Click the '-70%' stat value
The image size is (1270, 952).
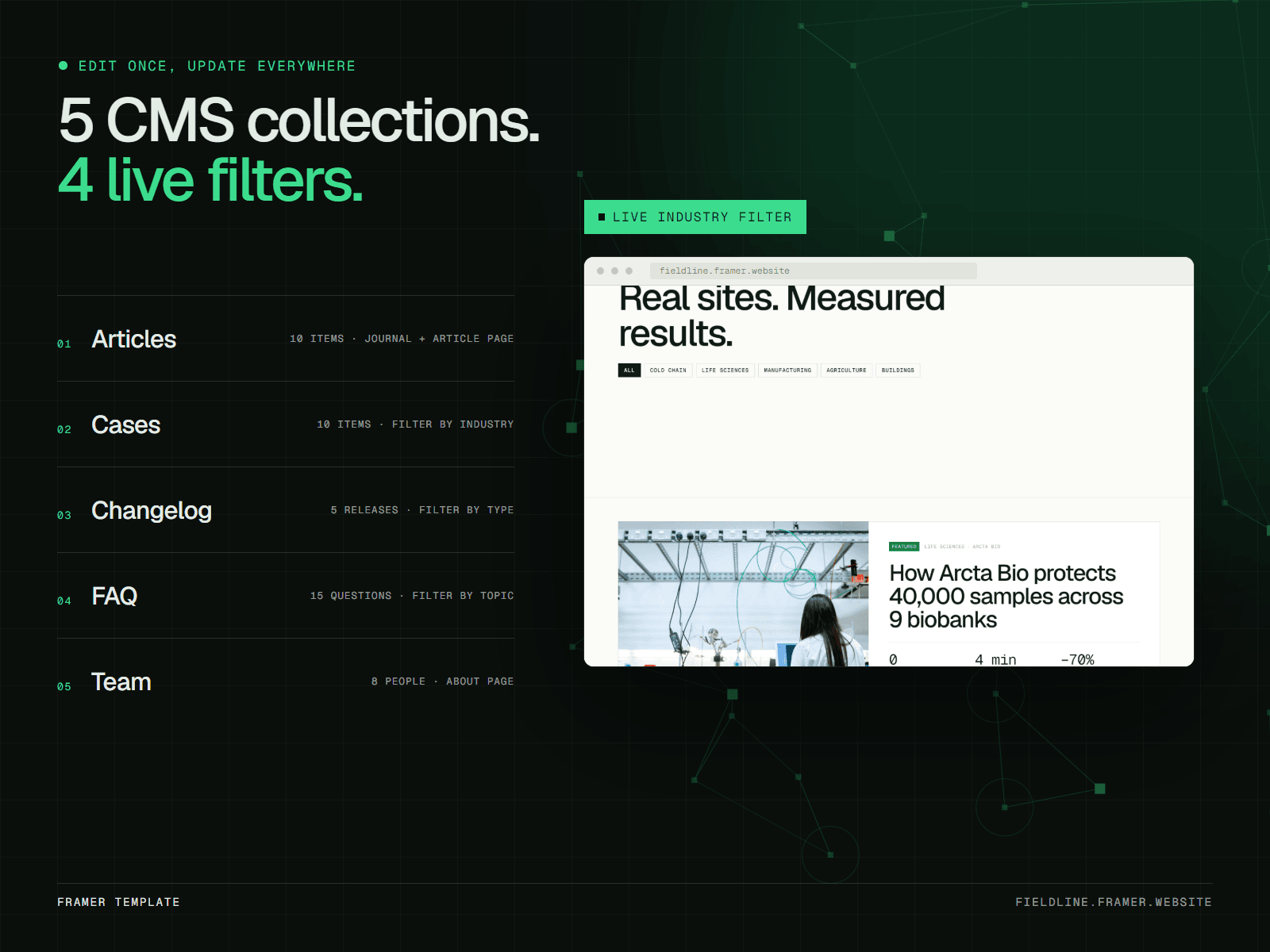click(1077, 659)
